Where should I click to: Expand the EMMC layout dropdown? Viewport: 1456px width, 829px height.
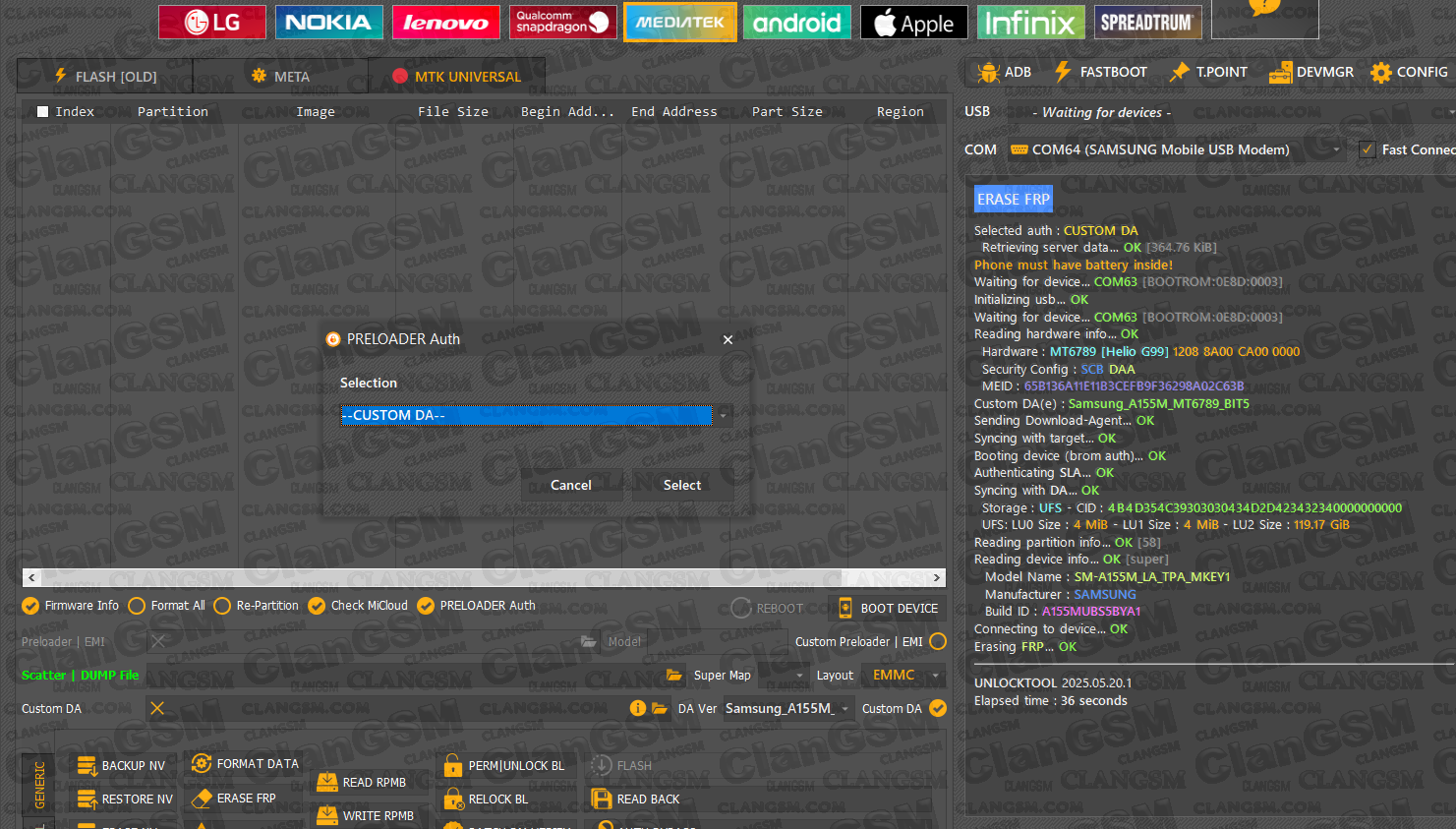pyautogui.click(x=936, y=676)
